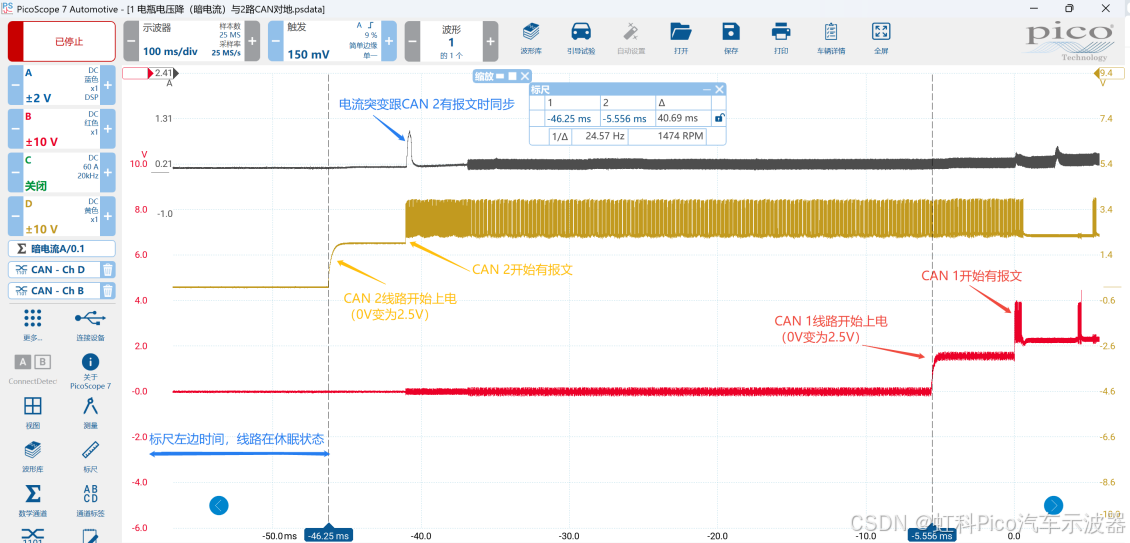
Task: Go to previous 波形 buffer with minus
Action: [x=412, y=41]
